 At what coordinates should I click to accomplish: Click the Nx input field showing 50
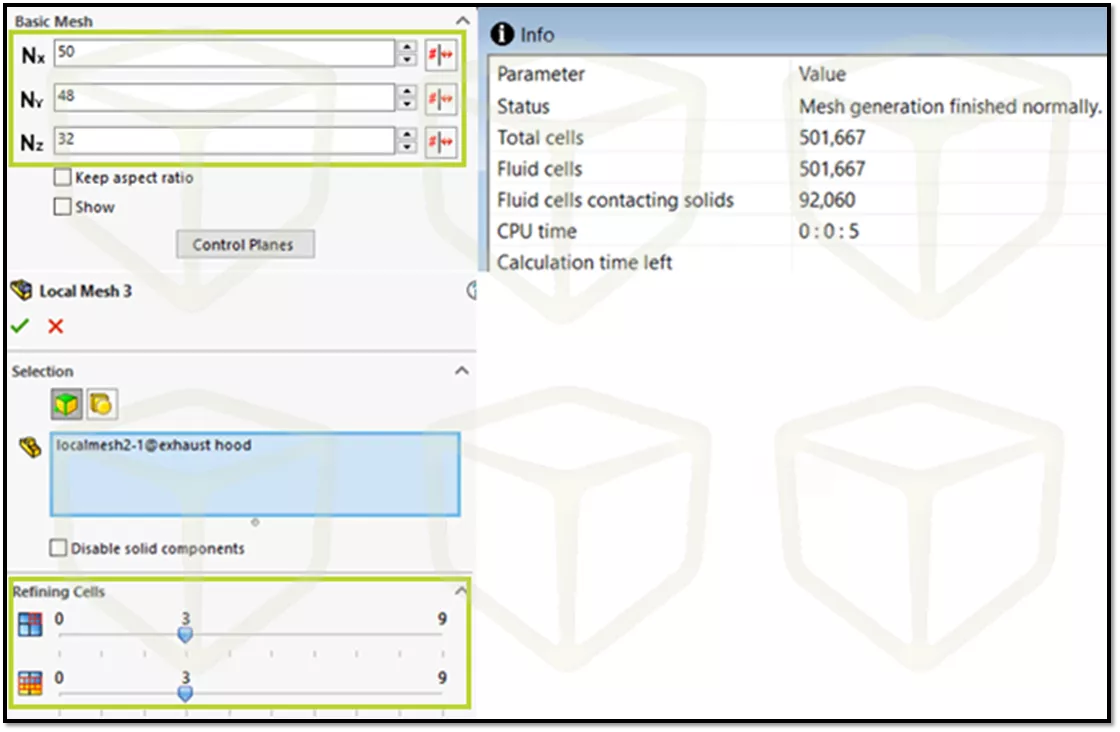(224, 53)
